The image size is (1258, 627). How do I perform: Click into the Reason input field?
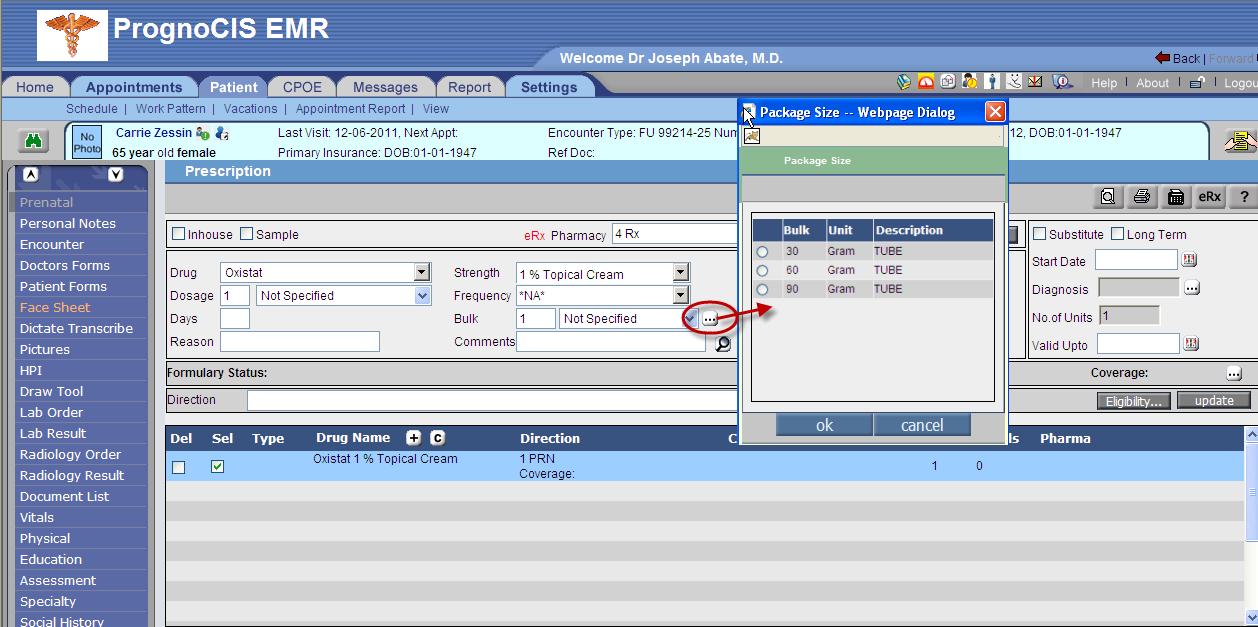point(300,341)
